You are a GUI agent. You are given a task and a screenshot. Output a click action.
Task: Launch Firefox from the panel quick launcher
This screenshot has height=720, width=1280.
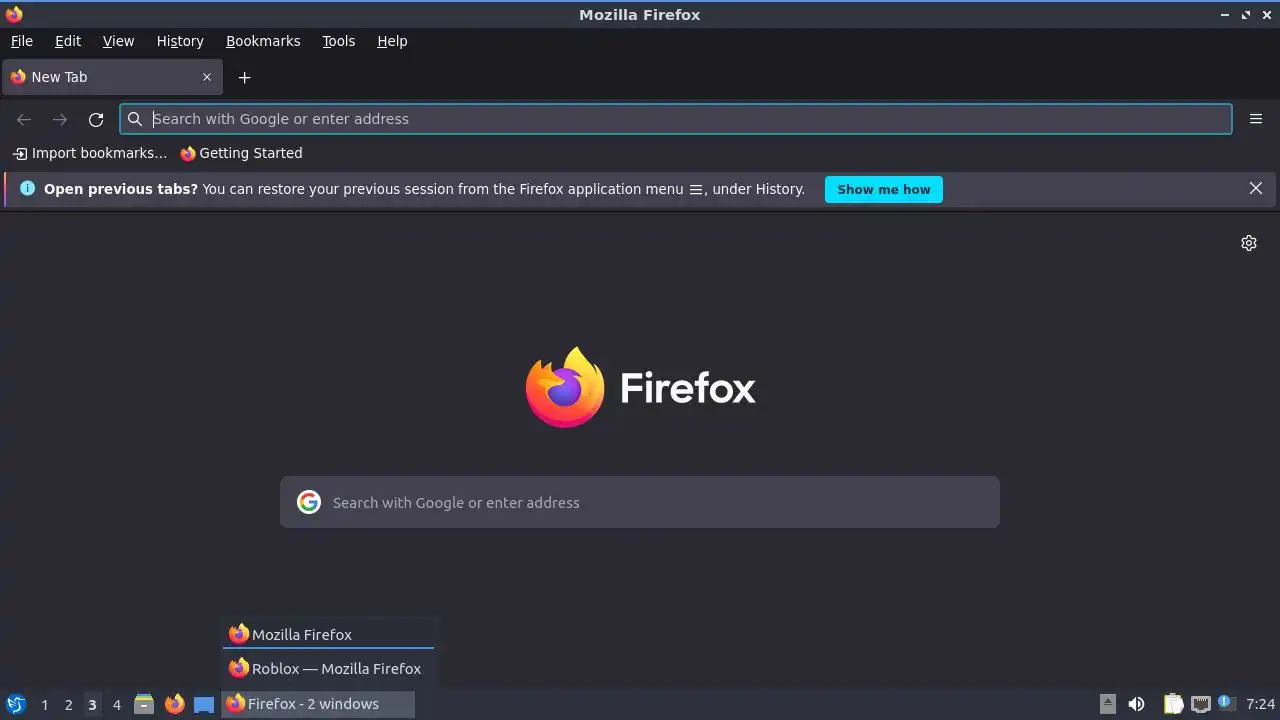tap(175, 704)
